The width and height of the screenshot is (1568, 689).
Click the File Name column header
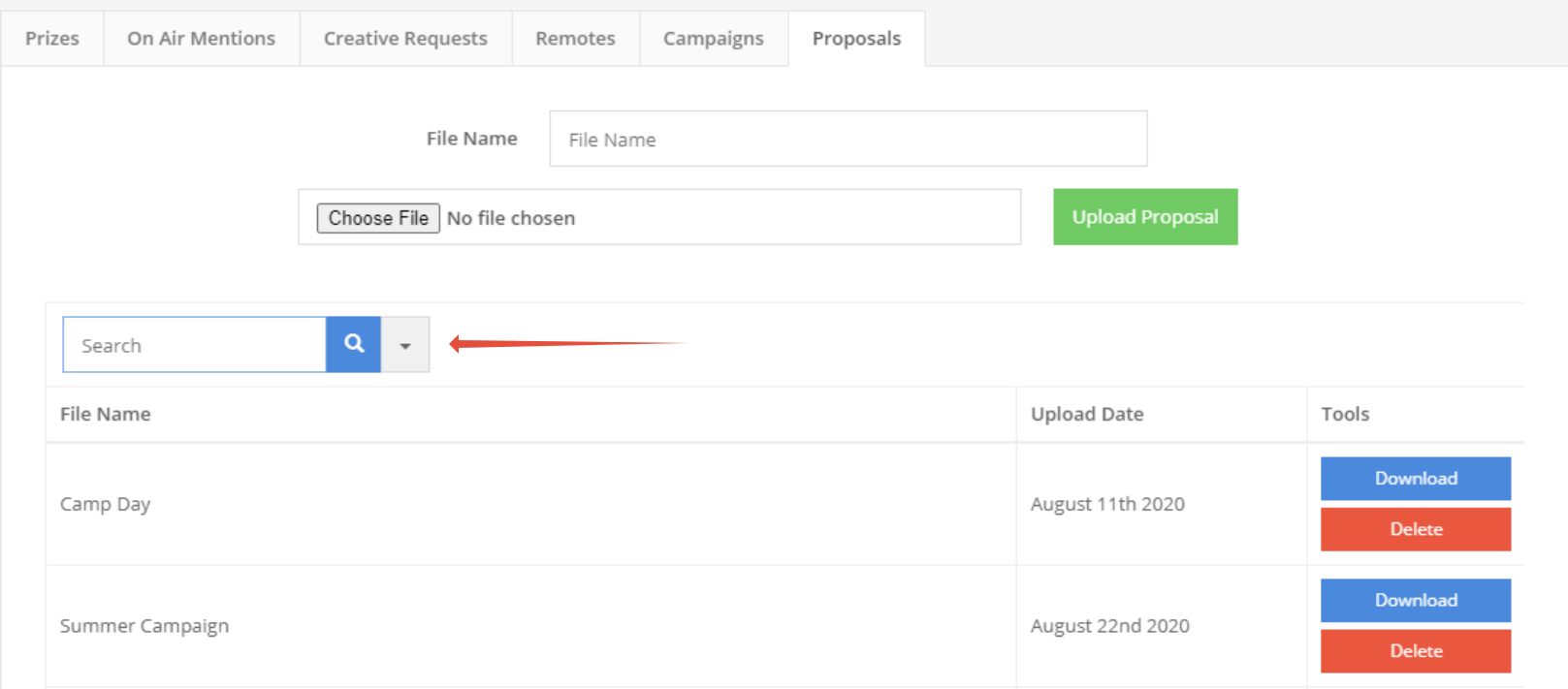tap(106, 415)
